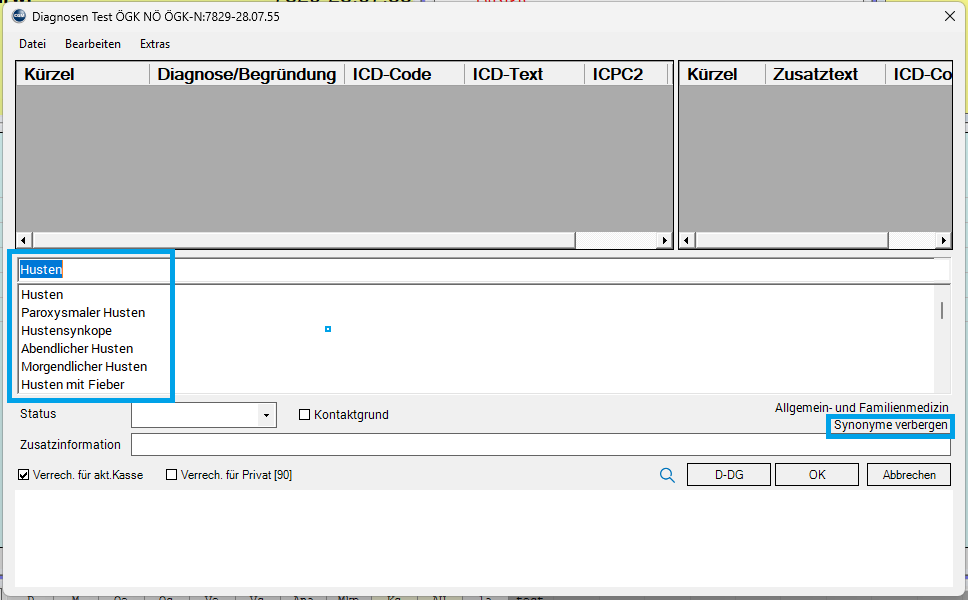
Task: Select 'Paroxysmaler Husten' from suggestion list
Action: click(x=83, y=313)
